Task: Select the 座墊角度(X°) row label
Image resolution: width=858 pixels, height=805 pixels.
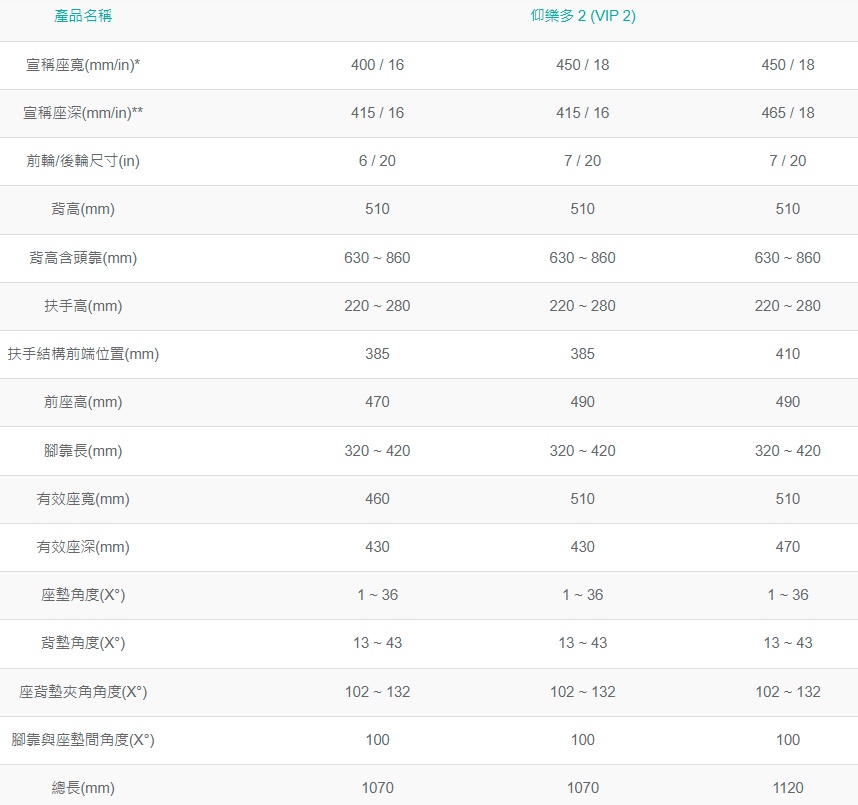Action: pyautogui.click(x=83, y=595)
